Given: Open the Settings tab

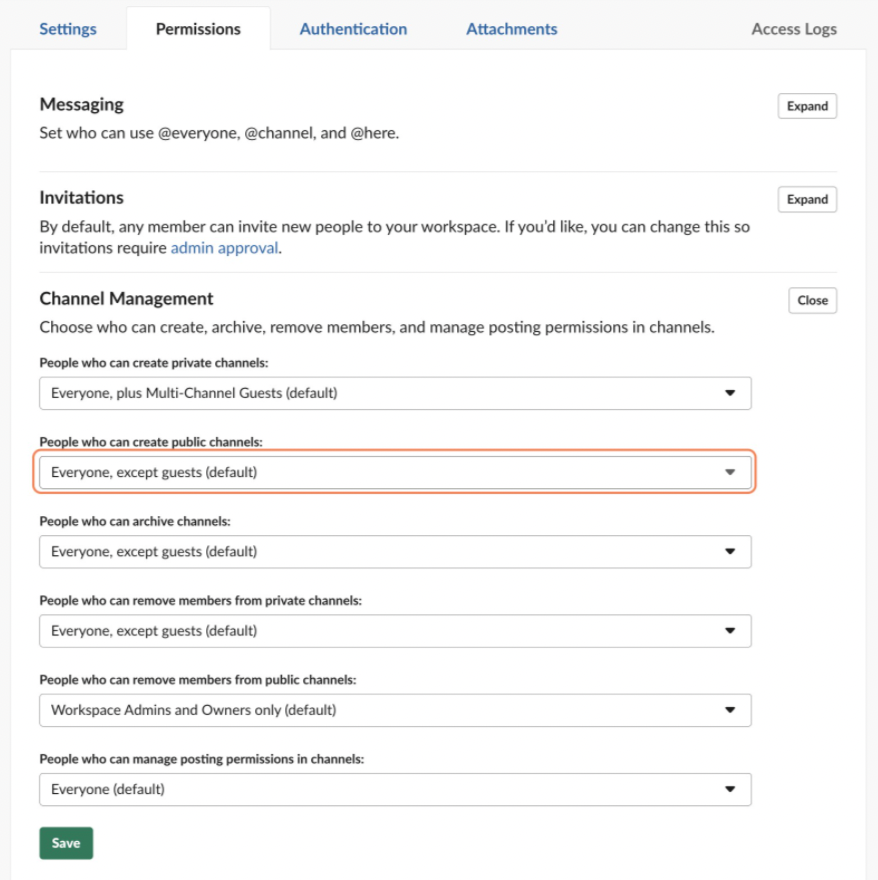Looking at the screenshot, I should [x=68, y=29].
